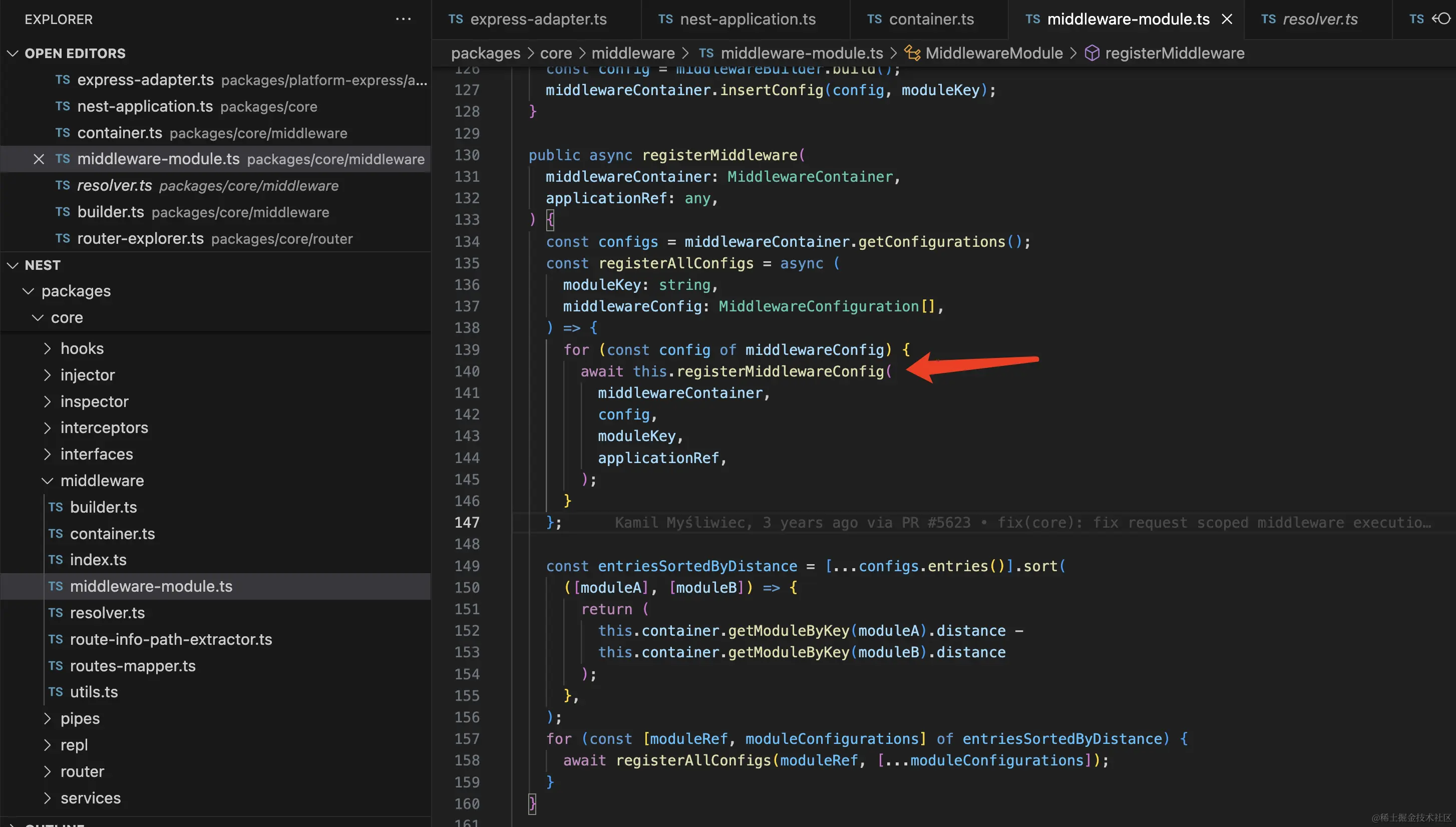Expand the interfaces folder

(x=47, y=455)
